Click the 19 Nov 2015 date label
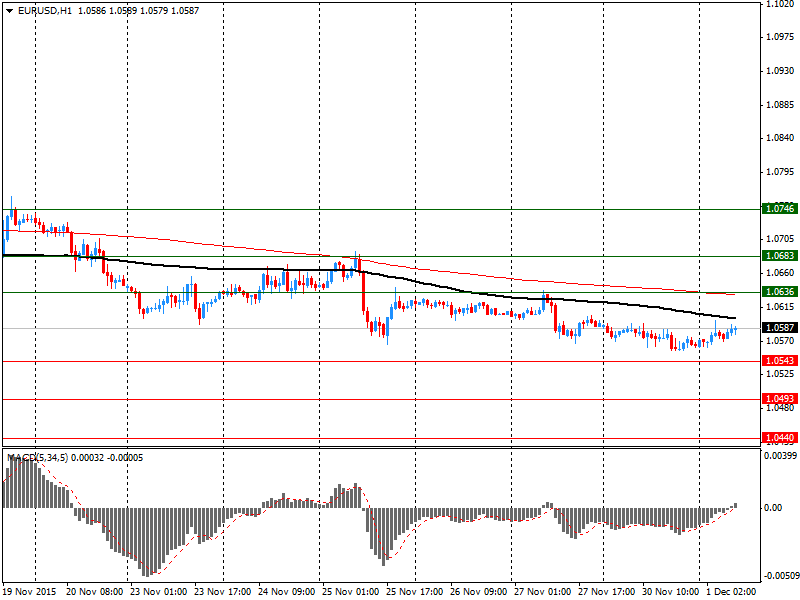800x600 pixels. (x=29, y=592)
